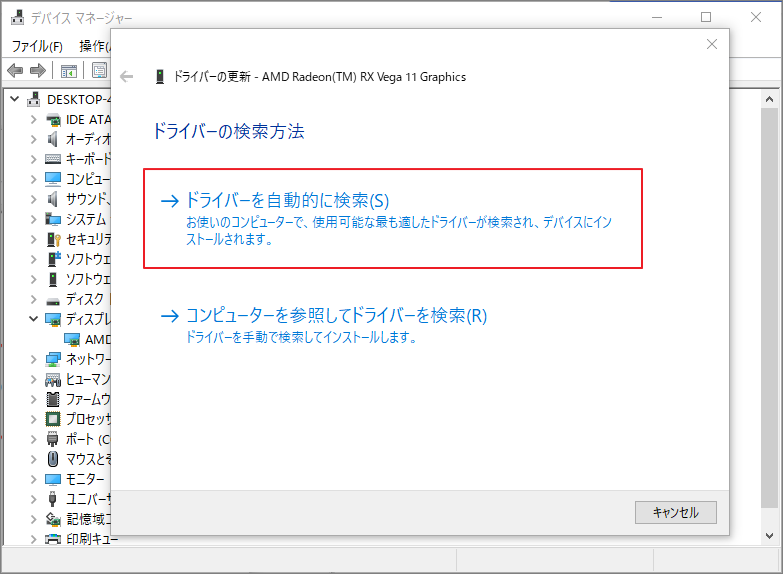This screenshot has width=783, height=574.
Task: Expand the IDE ATA category
Action: point(33,119)
